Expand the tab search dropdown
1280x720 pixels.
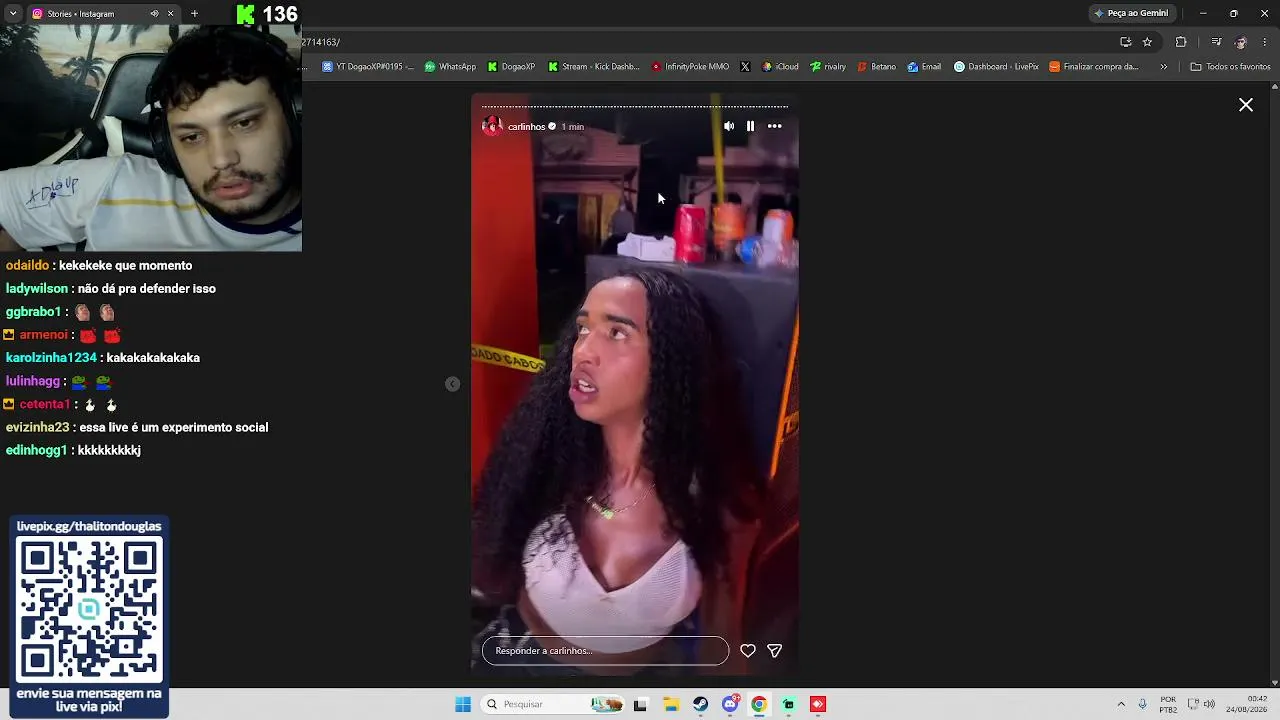(13, 14)
